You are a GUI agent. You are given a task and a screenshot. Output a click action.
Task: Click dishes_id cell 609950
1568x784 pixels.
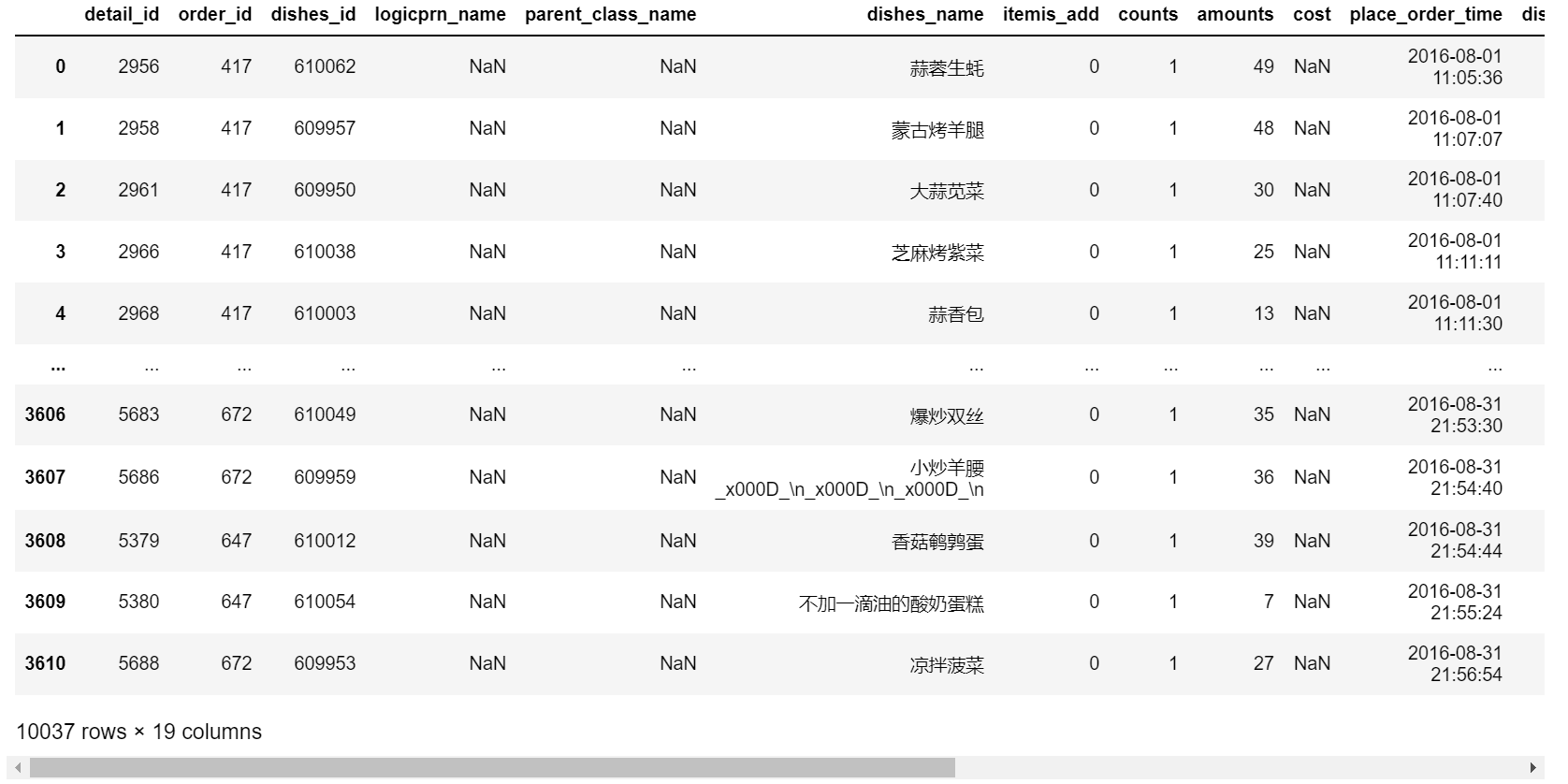pyautogui.click(x=325, y=190)
